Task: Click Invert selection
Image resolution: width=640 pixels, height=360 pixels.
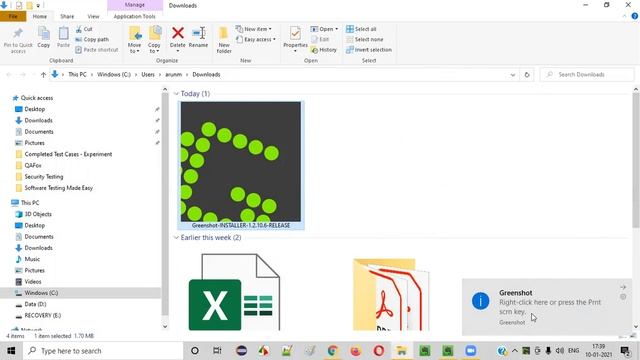Action: 369,50
